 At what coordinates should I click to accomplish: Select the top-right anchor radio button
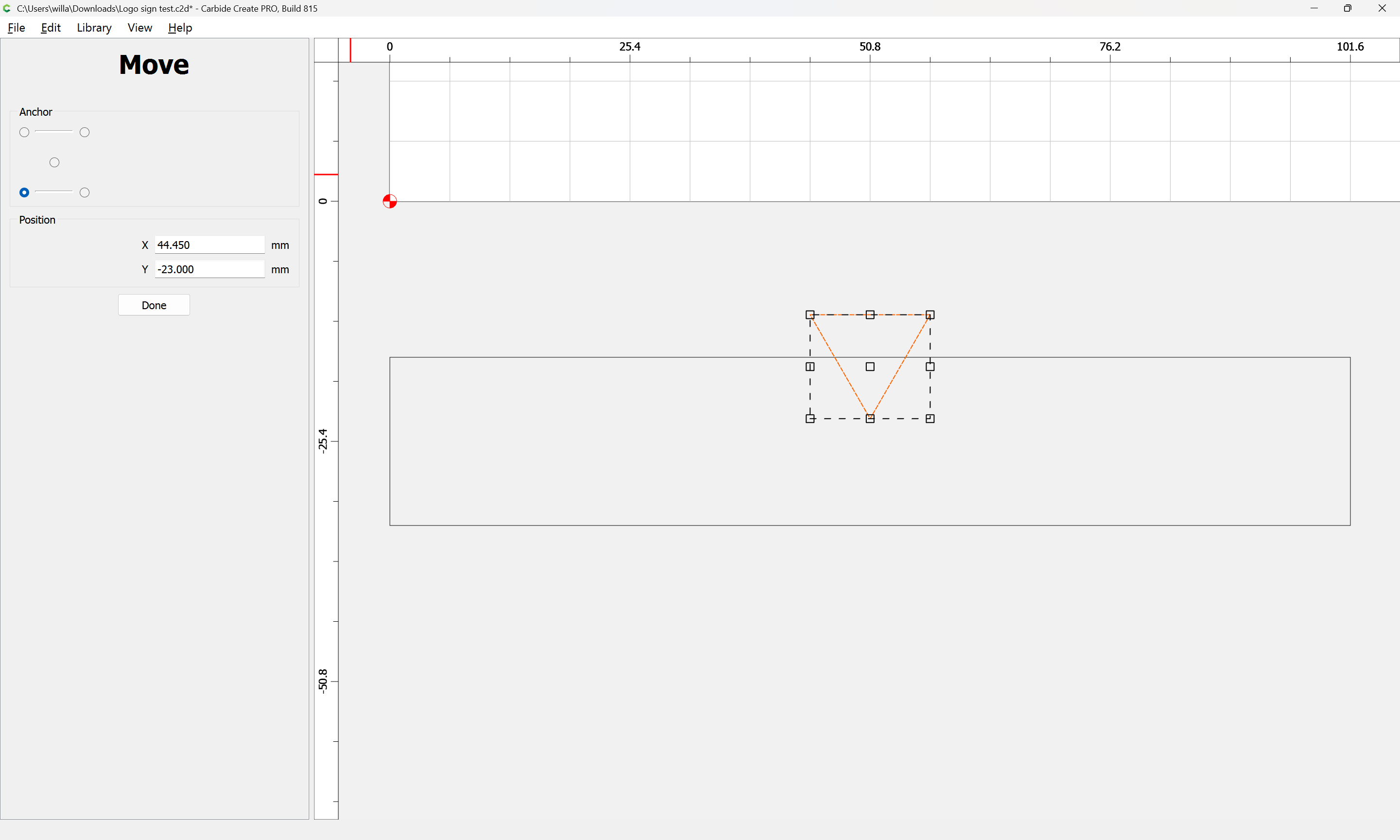click(85, 132)
